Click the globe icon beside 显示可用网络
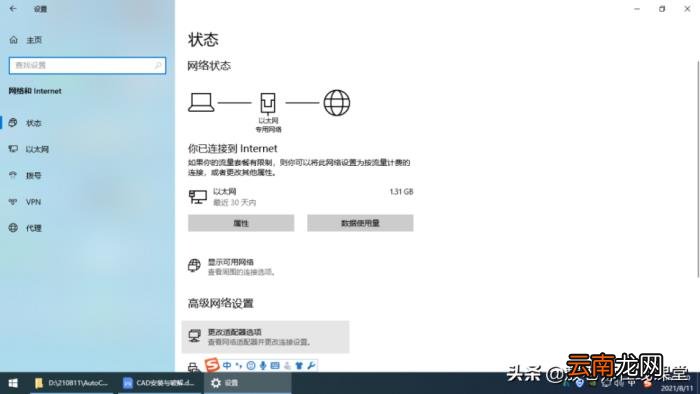Image resolution: width=700 pixels, height=394 pixels. pos(194,265)
